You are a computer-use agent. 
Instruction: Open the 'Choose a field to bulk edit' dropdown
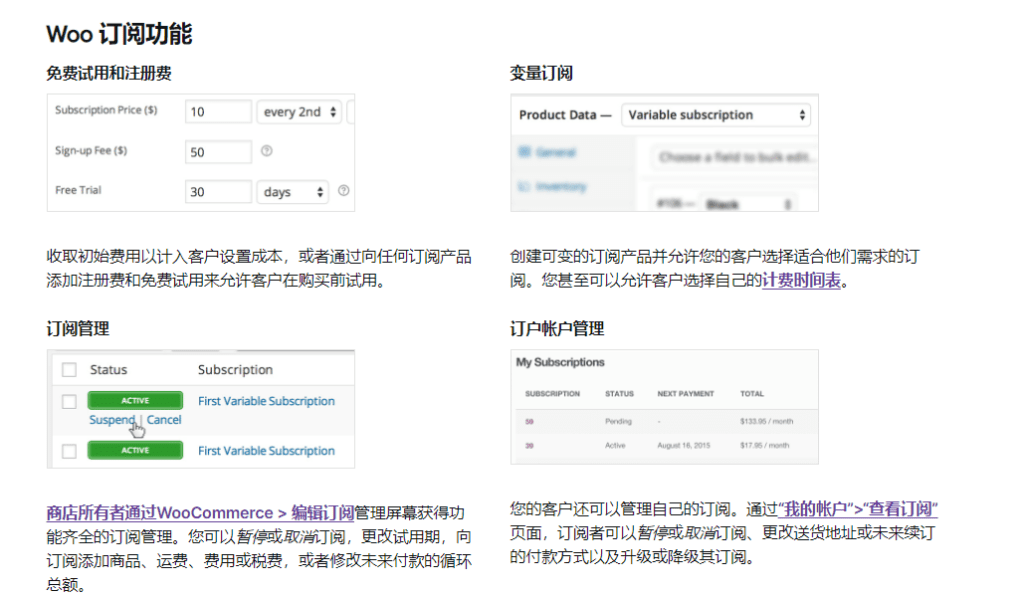click(734, 157)
